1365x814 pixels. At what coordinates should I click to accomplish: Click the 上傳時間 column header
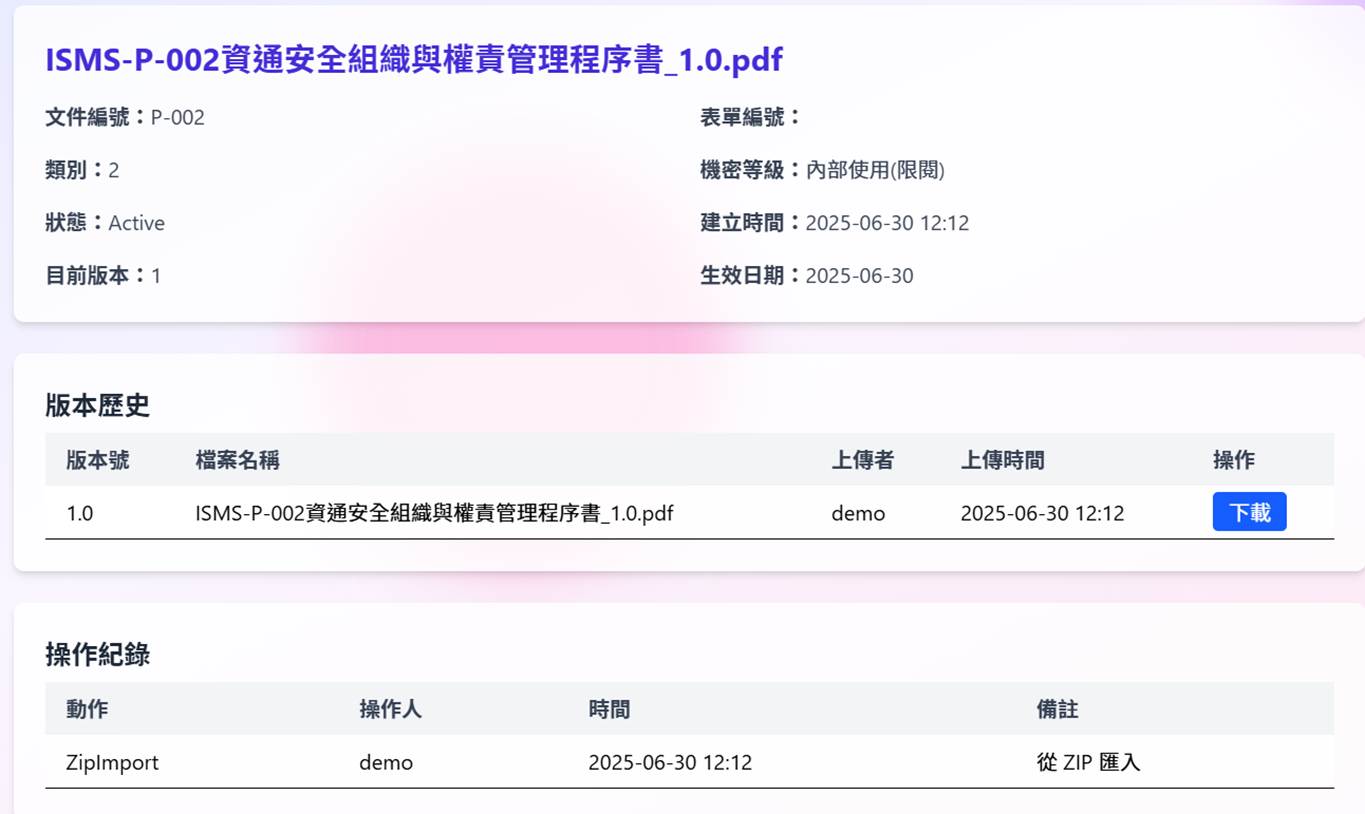pyautogui.click(x=1002, y=460)
